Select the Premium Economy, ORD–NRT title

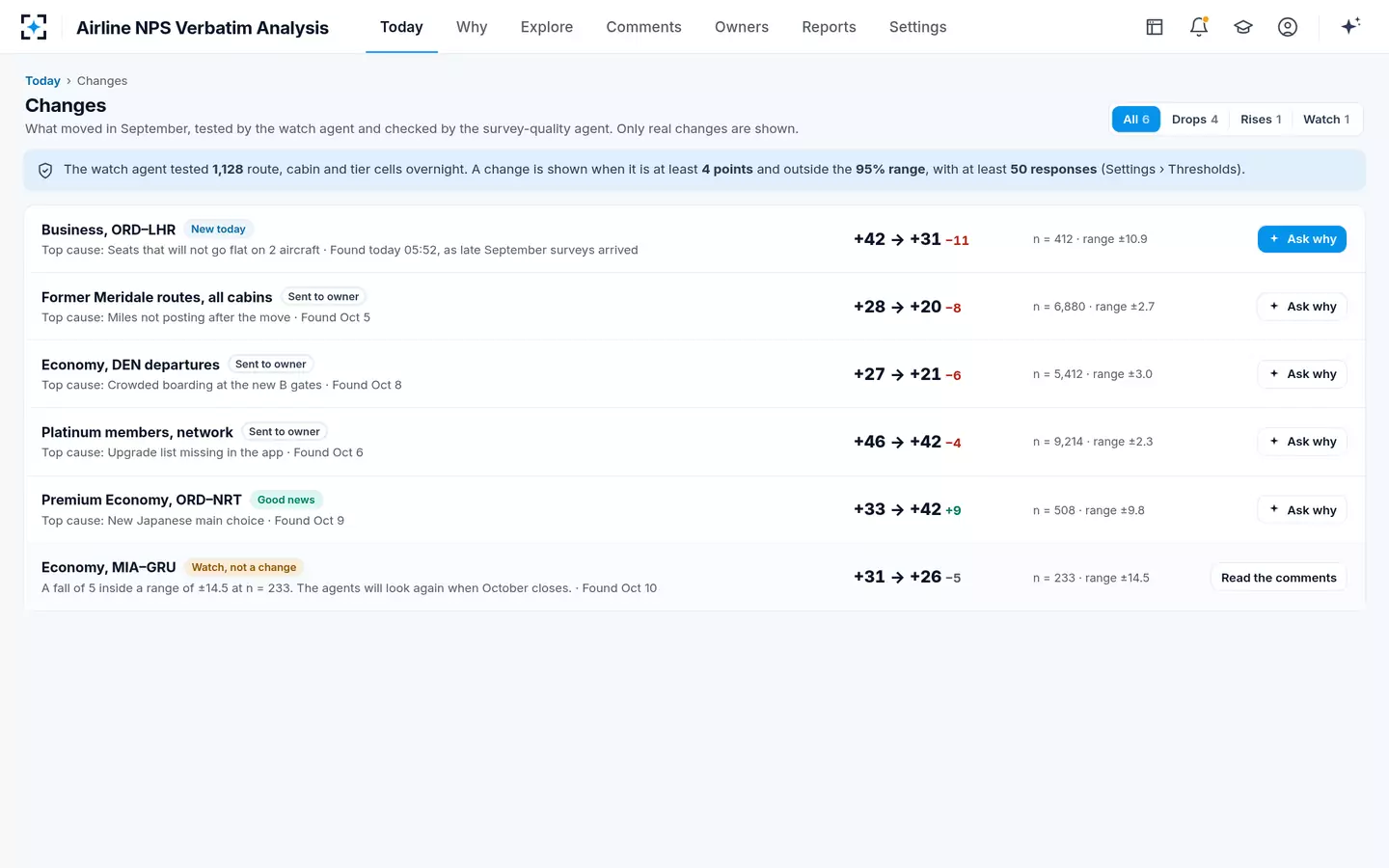pos(141,500)
